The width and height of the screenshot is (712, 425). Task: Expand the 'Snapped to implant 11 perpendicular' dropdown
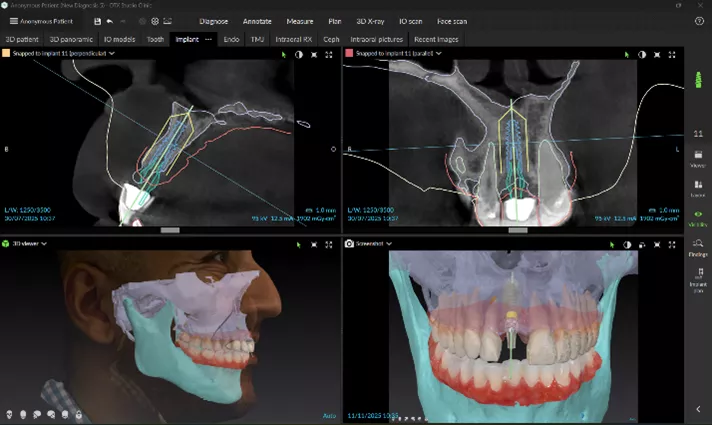click(x=111, y=54)
